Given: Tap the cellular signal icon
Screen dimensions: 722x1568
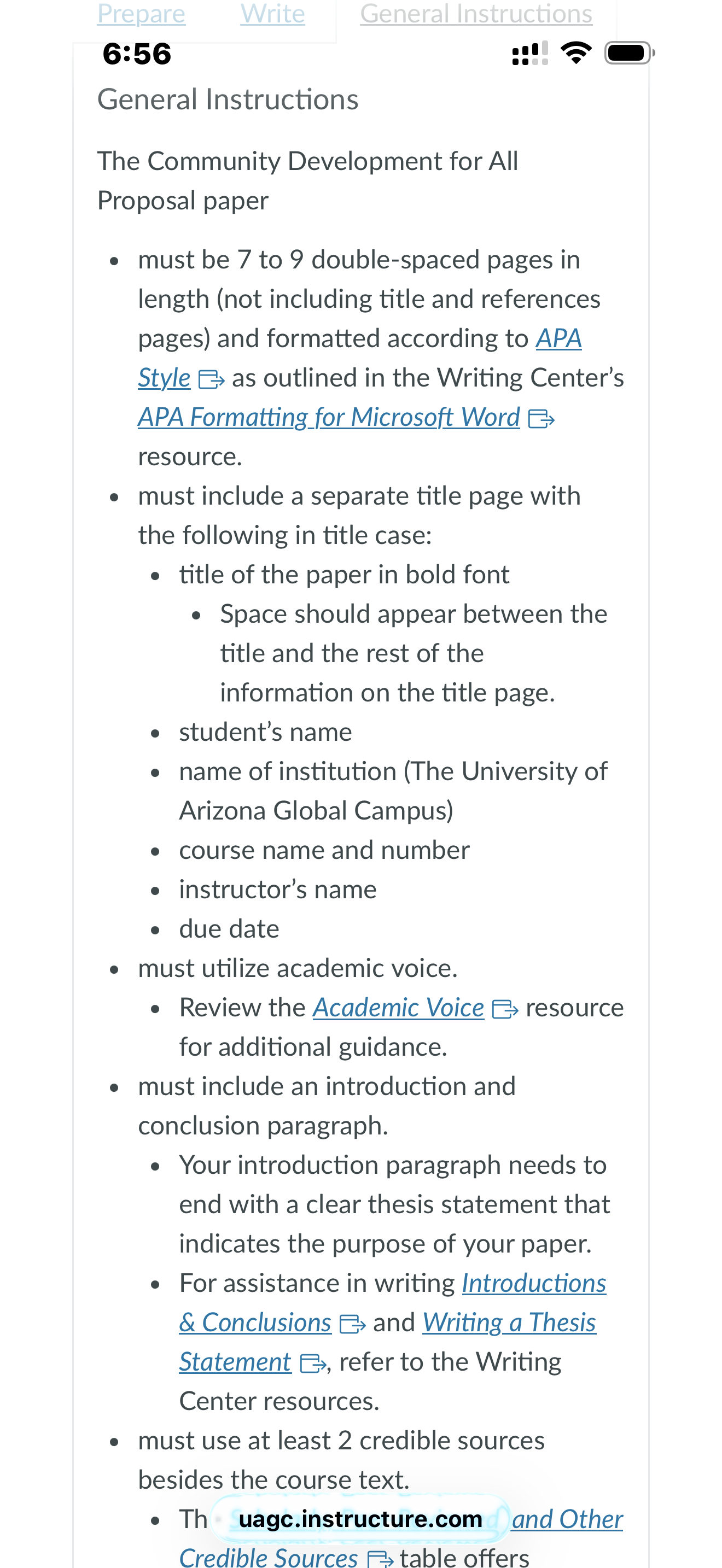Looking at the screenshot, I should click(x=530, y=53).
